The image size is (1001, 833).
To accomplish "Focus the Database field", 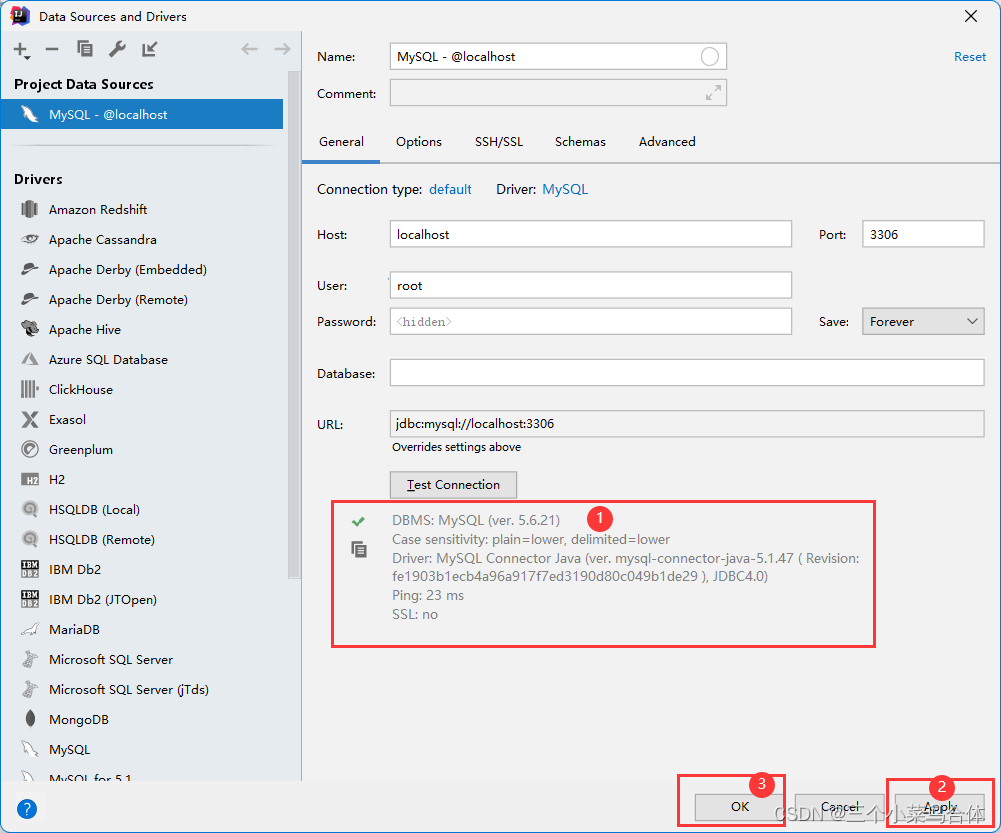I will pyautogui.click(x=687, y=373).
